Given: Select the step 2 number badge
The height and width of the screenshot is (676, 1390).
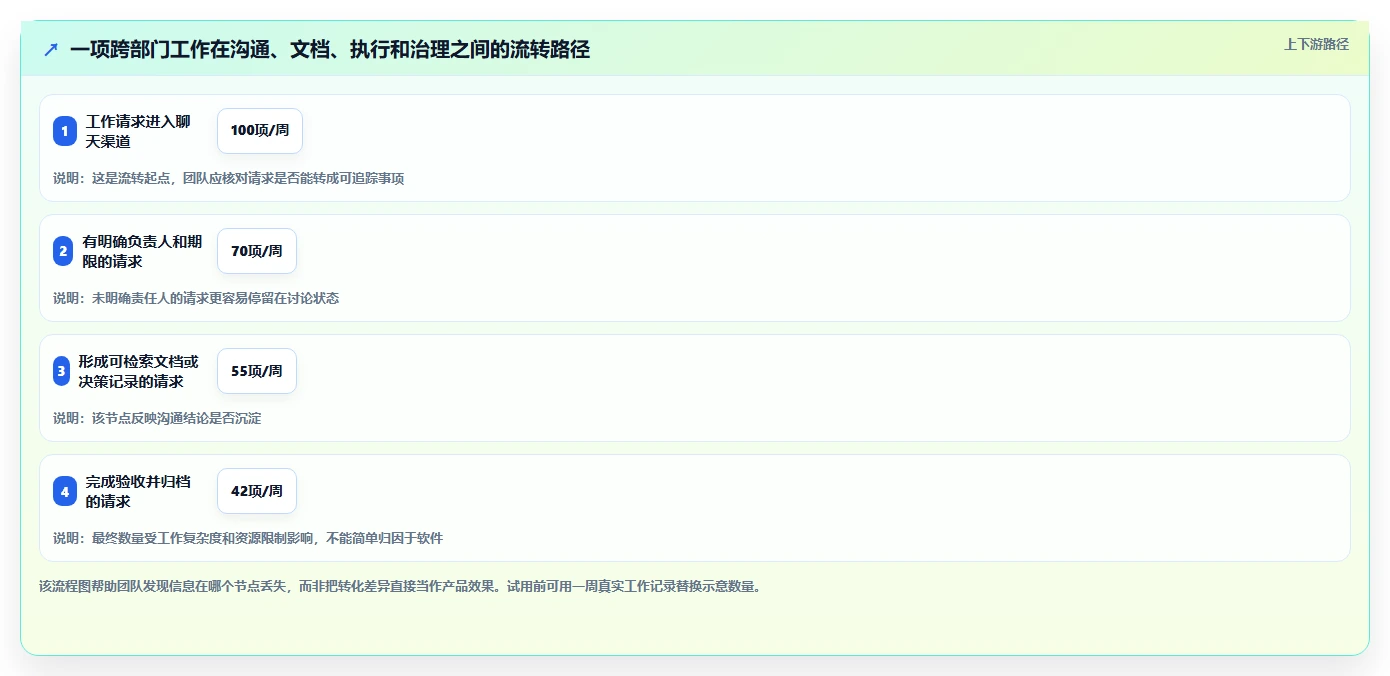Looking at the screenshot, I should 63,251.
